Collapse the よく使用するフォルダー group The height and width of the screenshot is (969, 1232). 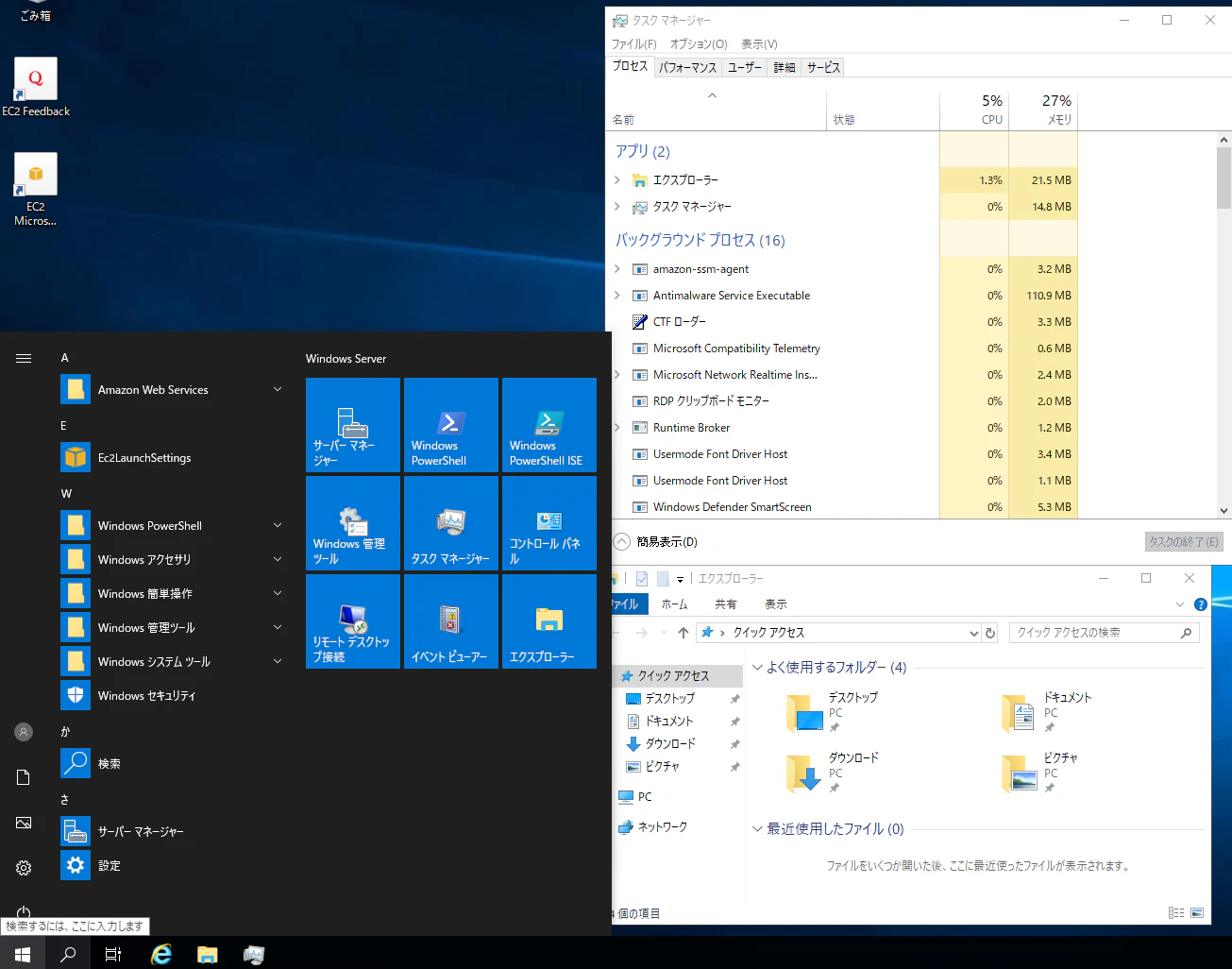(757, 668)
